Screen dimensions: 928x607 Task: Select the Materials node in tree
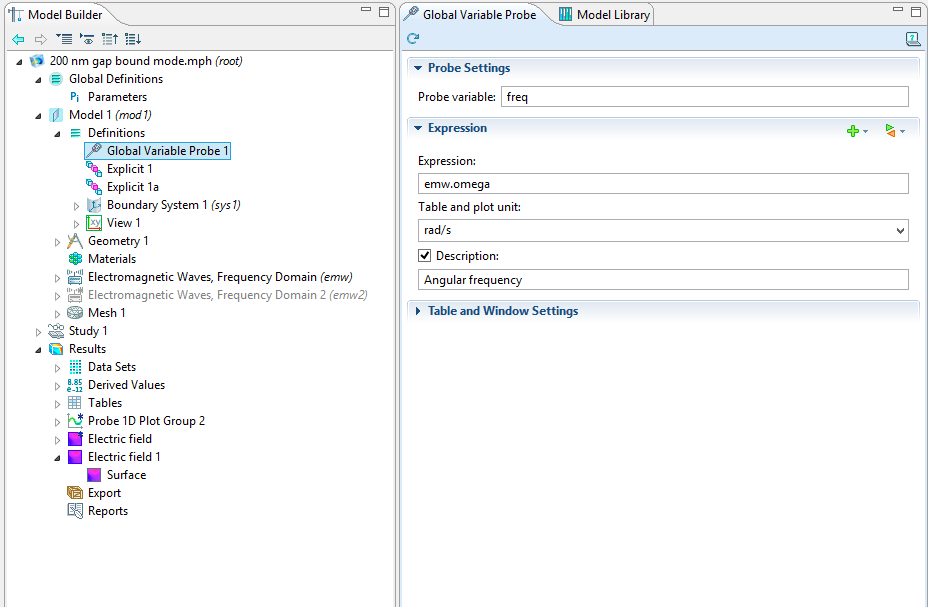pos(111,259)
